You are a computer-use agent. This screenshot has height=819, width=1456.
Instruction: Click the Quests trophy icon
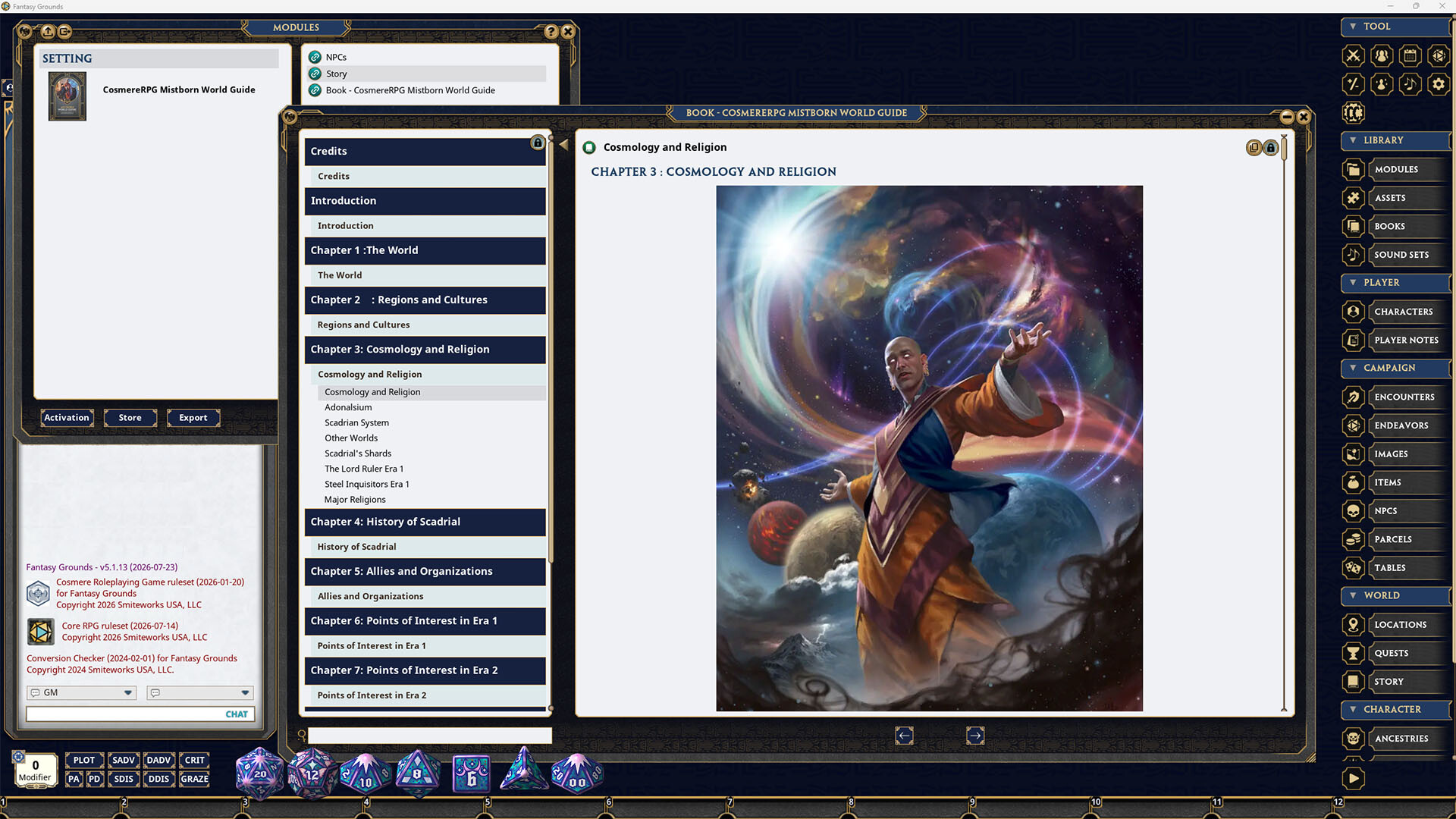(1353, 653)
